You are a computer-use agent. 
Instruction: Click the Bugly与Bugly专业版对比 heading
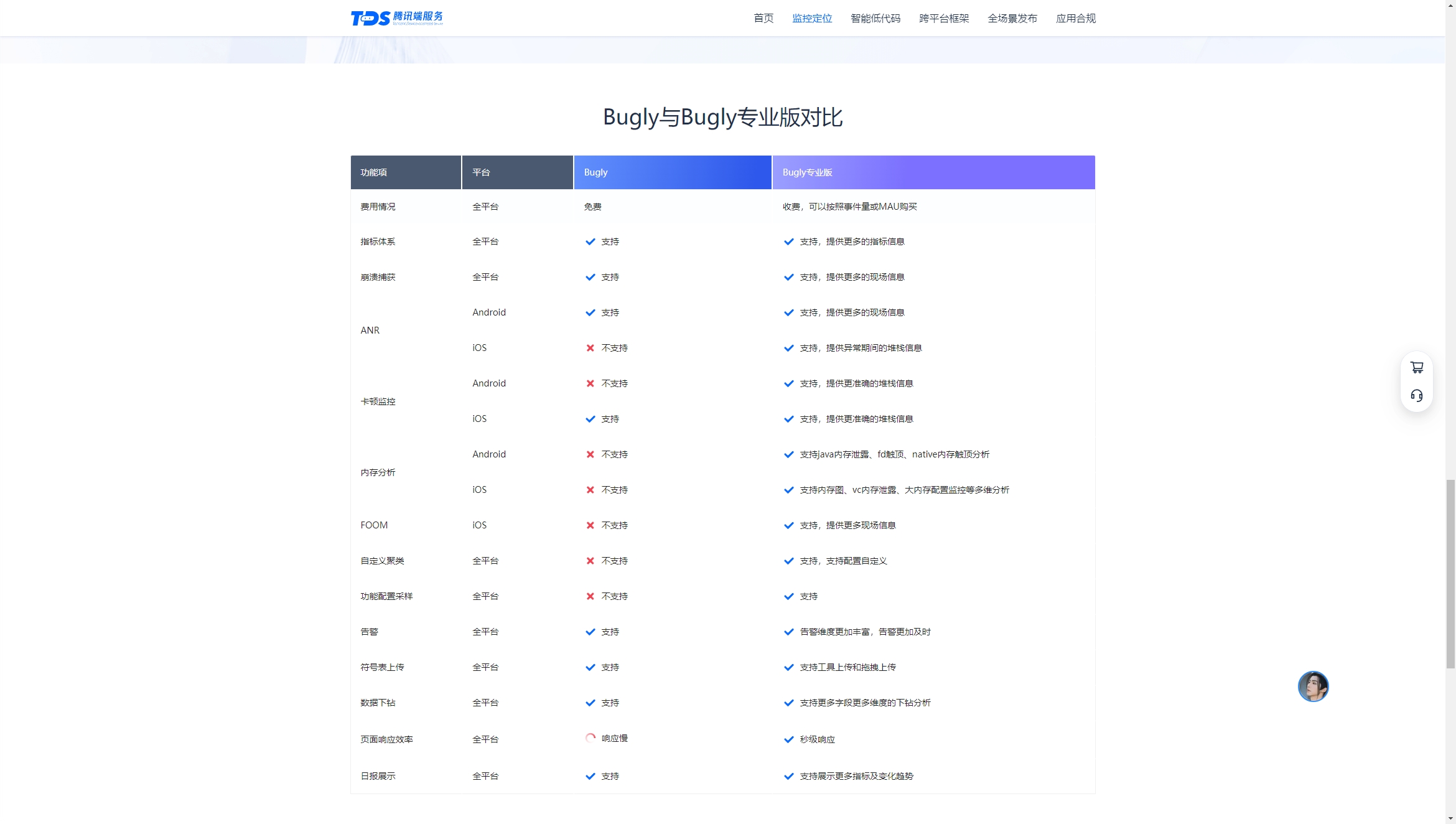tap(722, 117)
